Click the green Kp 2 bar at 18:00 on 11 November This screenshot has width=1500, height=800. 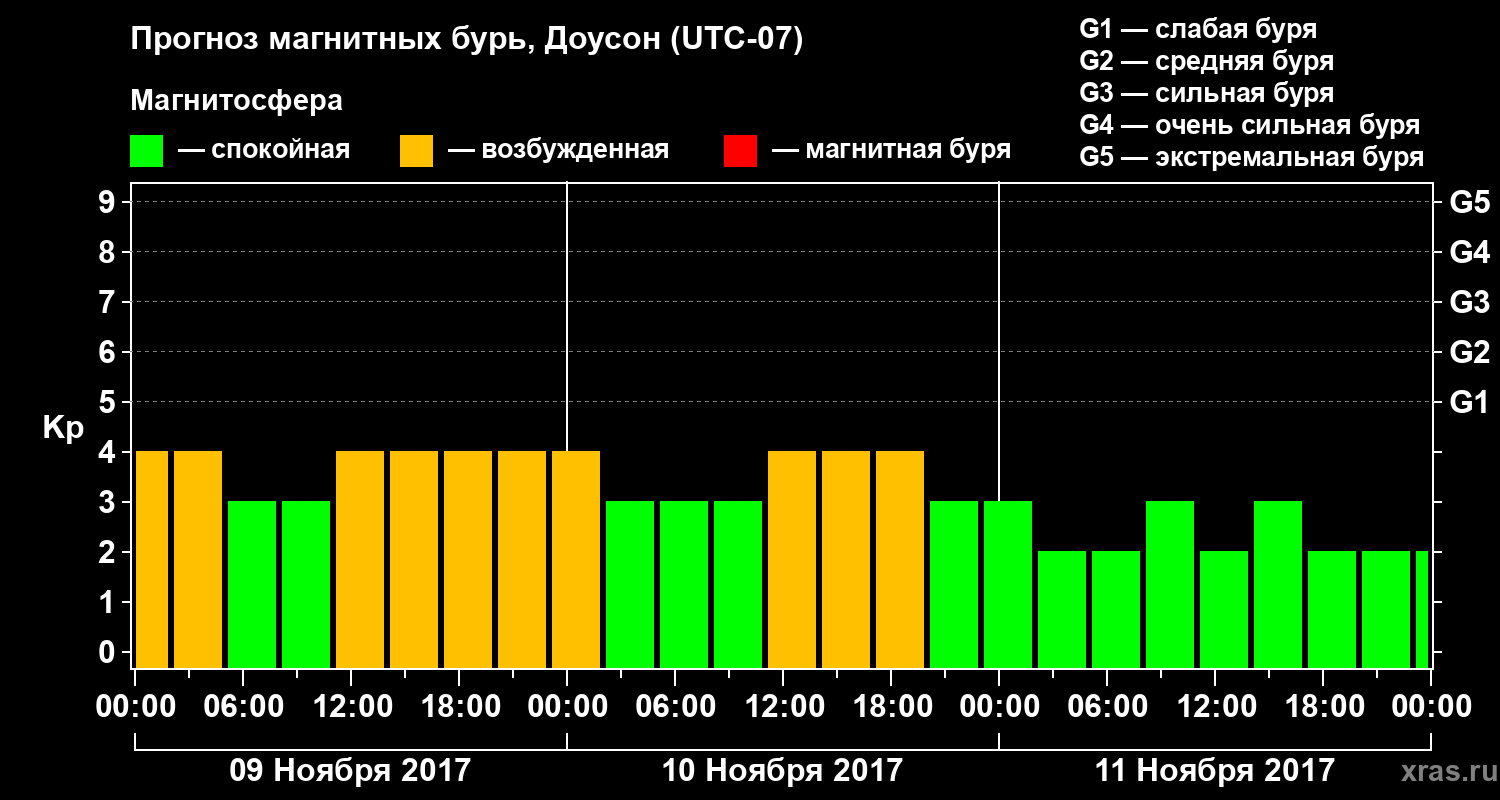(1332, 609)
